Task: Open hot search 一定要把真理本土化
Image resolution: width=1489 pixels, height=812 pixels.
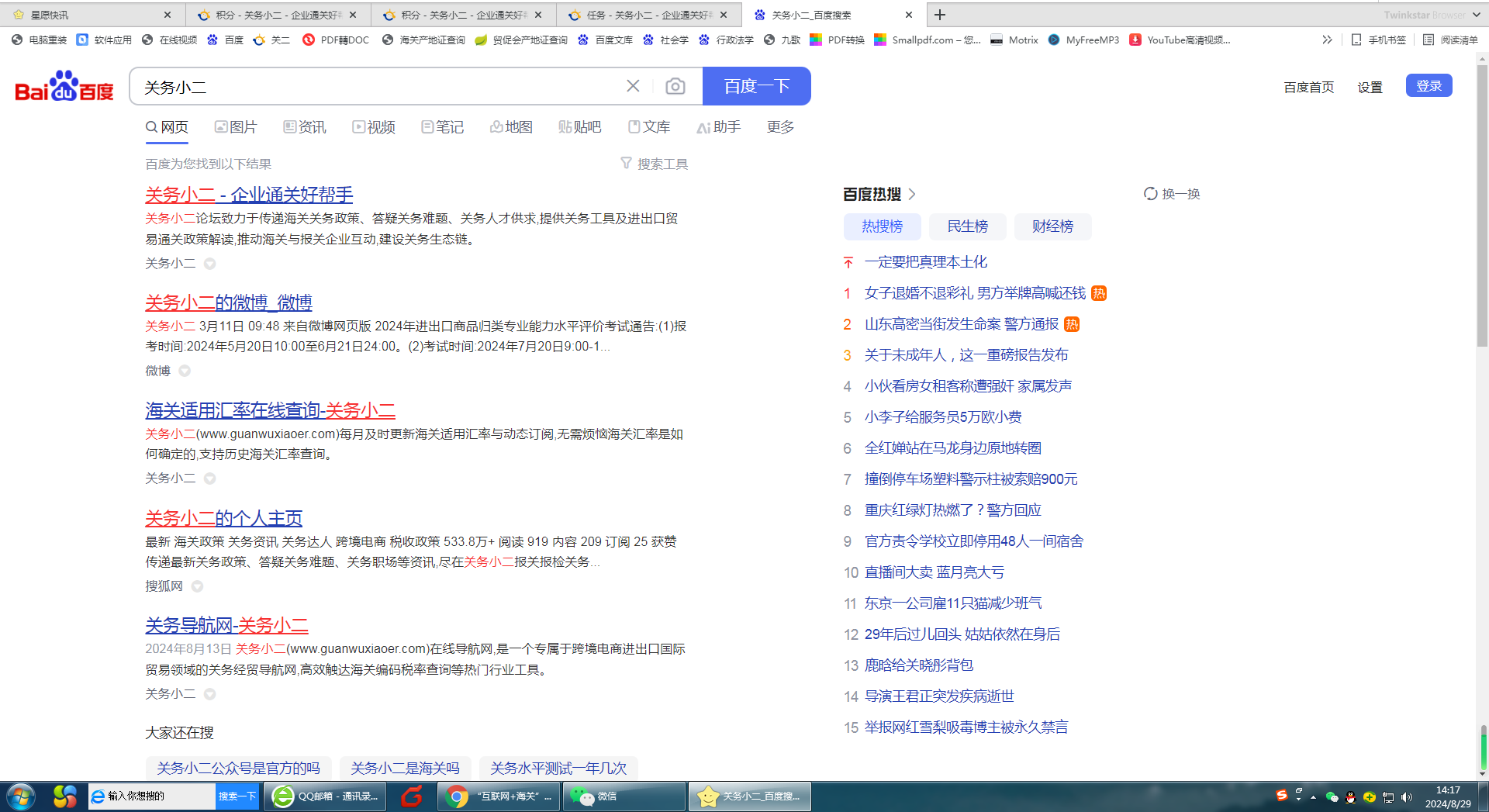Action: pos(926,262)
